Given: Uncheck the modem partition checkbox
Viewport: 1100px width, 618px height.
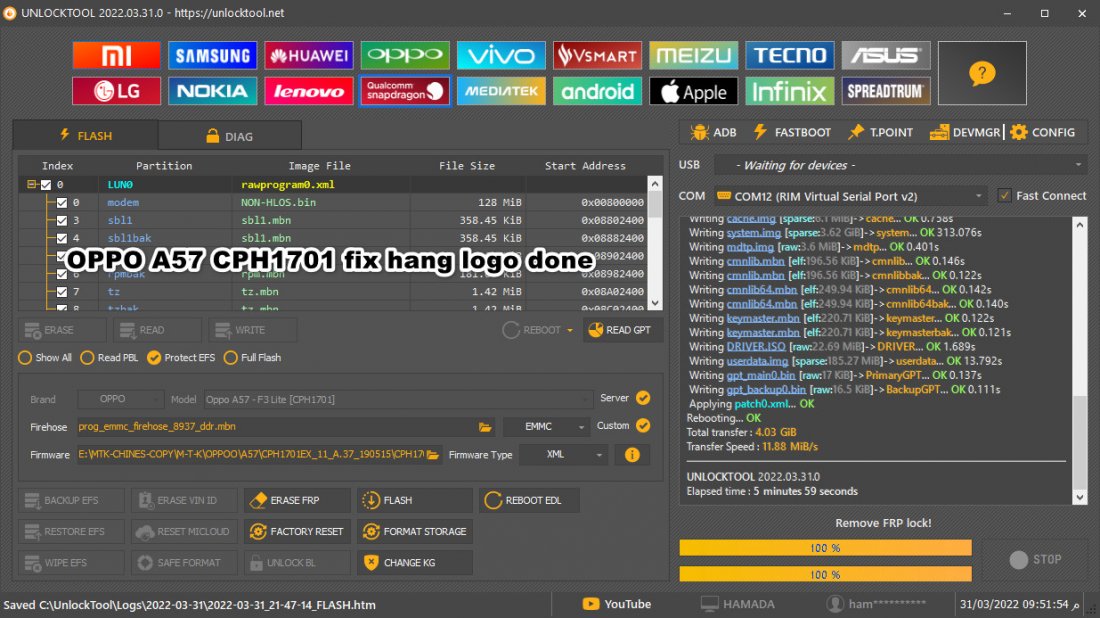Looking at the screenshot, I should tap(62, 202).
